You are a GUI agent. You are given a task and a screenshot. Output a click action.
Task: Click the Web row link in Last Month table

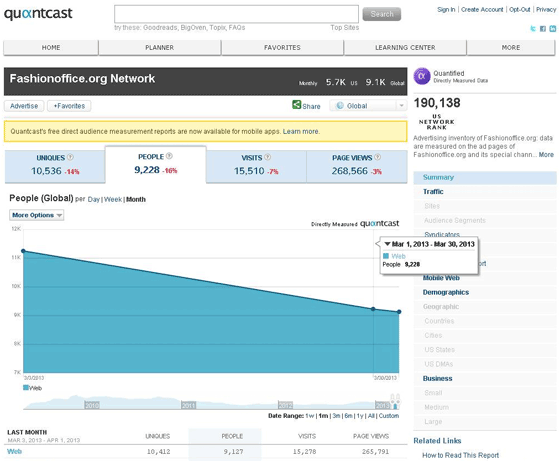pos(15,451)
